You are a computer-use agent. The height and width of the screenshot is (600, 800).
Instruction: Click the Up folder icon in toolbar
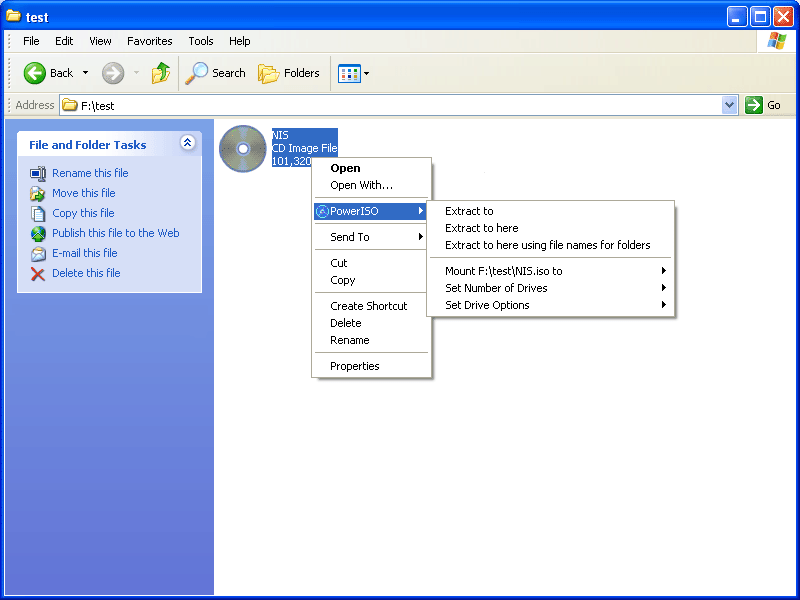[x=160, y=73]
